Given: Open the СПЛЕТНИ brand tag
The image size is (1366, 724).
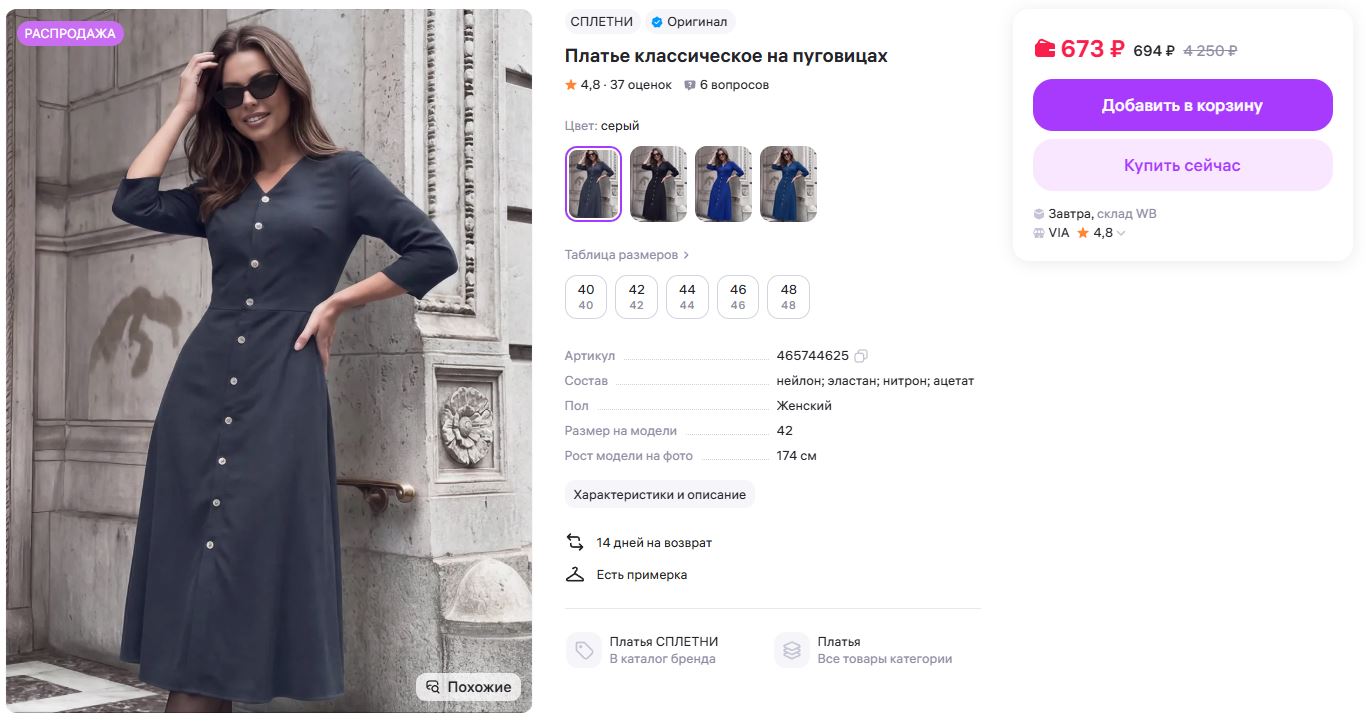Looking at the screenshot, I should [602, 22].
